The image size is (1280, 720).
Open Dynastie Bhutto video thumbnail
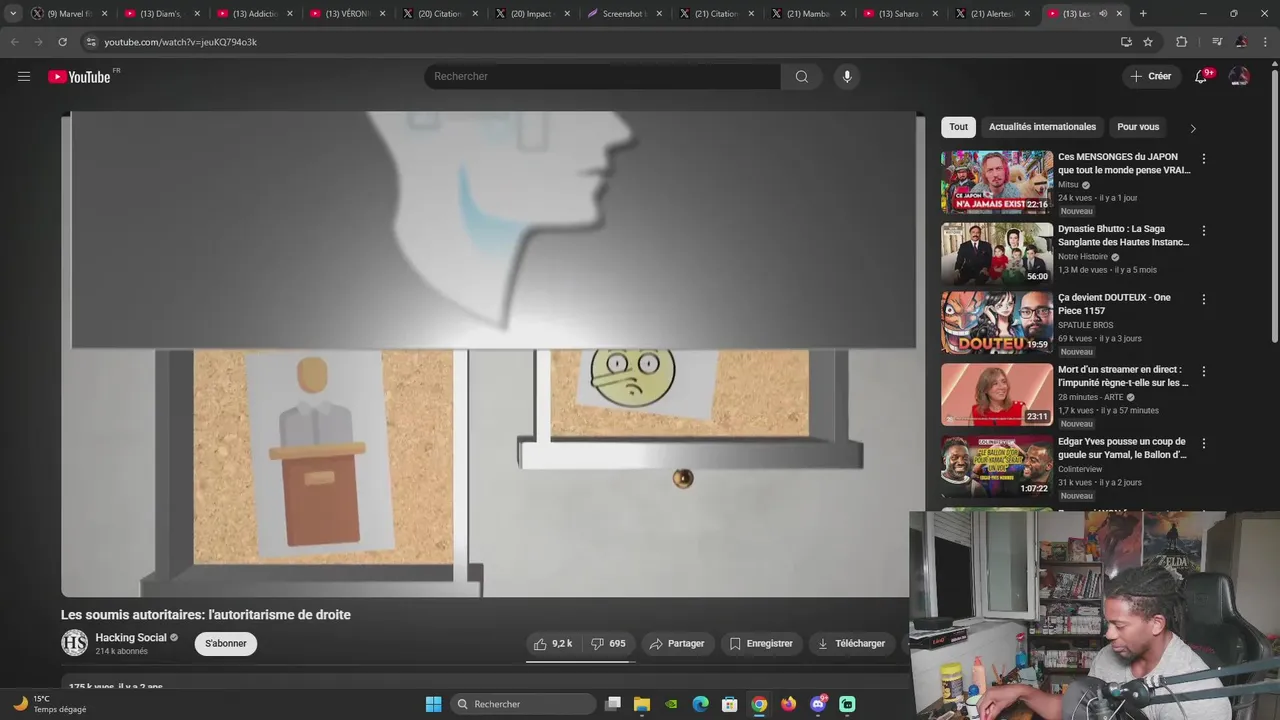[997, 254]
